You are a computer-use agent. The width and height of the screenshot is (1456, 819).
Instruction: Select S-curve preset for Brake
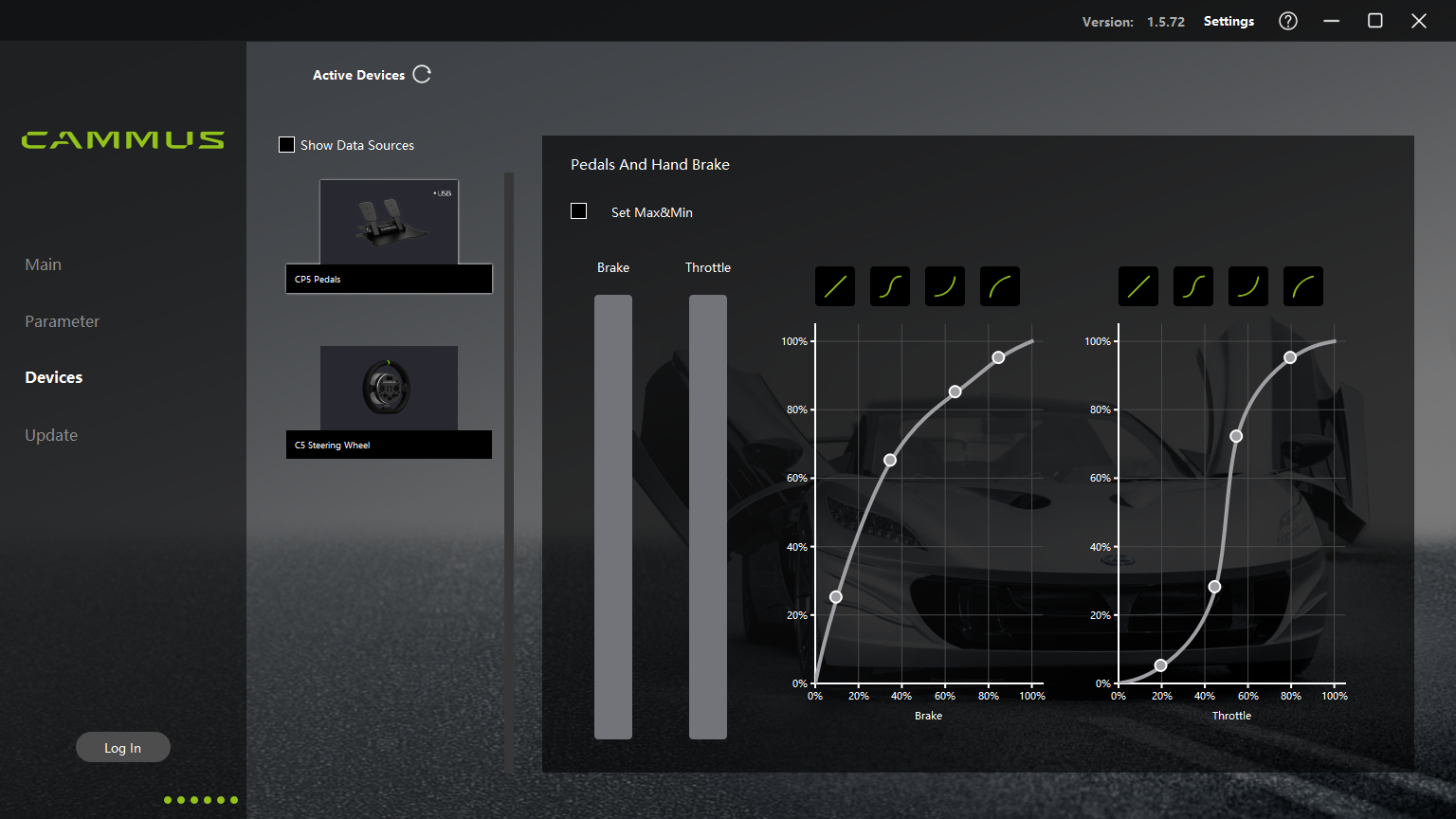point(890,286)
